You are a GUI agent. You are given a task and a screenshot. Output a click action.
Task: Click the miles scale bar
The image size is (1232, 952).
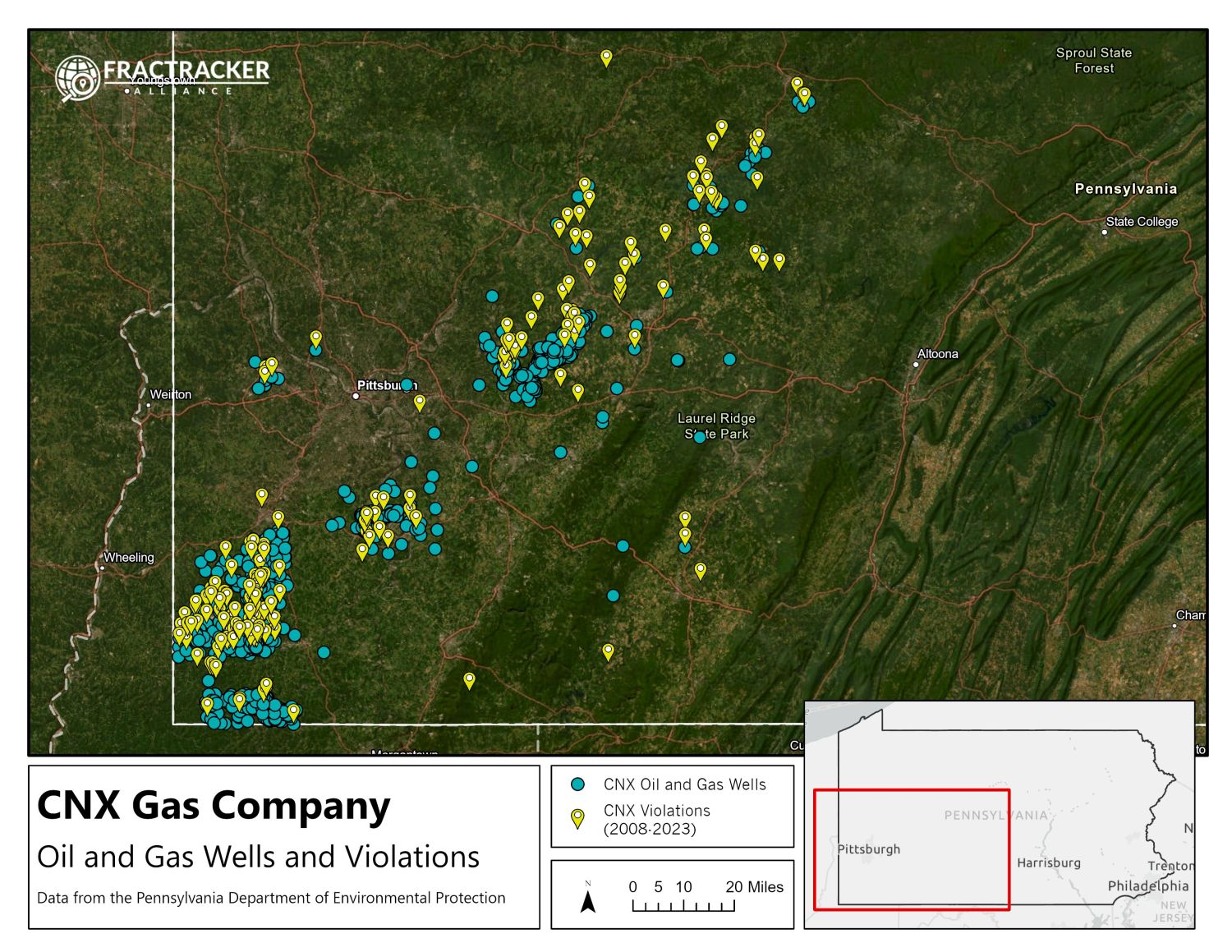point(683,905)
